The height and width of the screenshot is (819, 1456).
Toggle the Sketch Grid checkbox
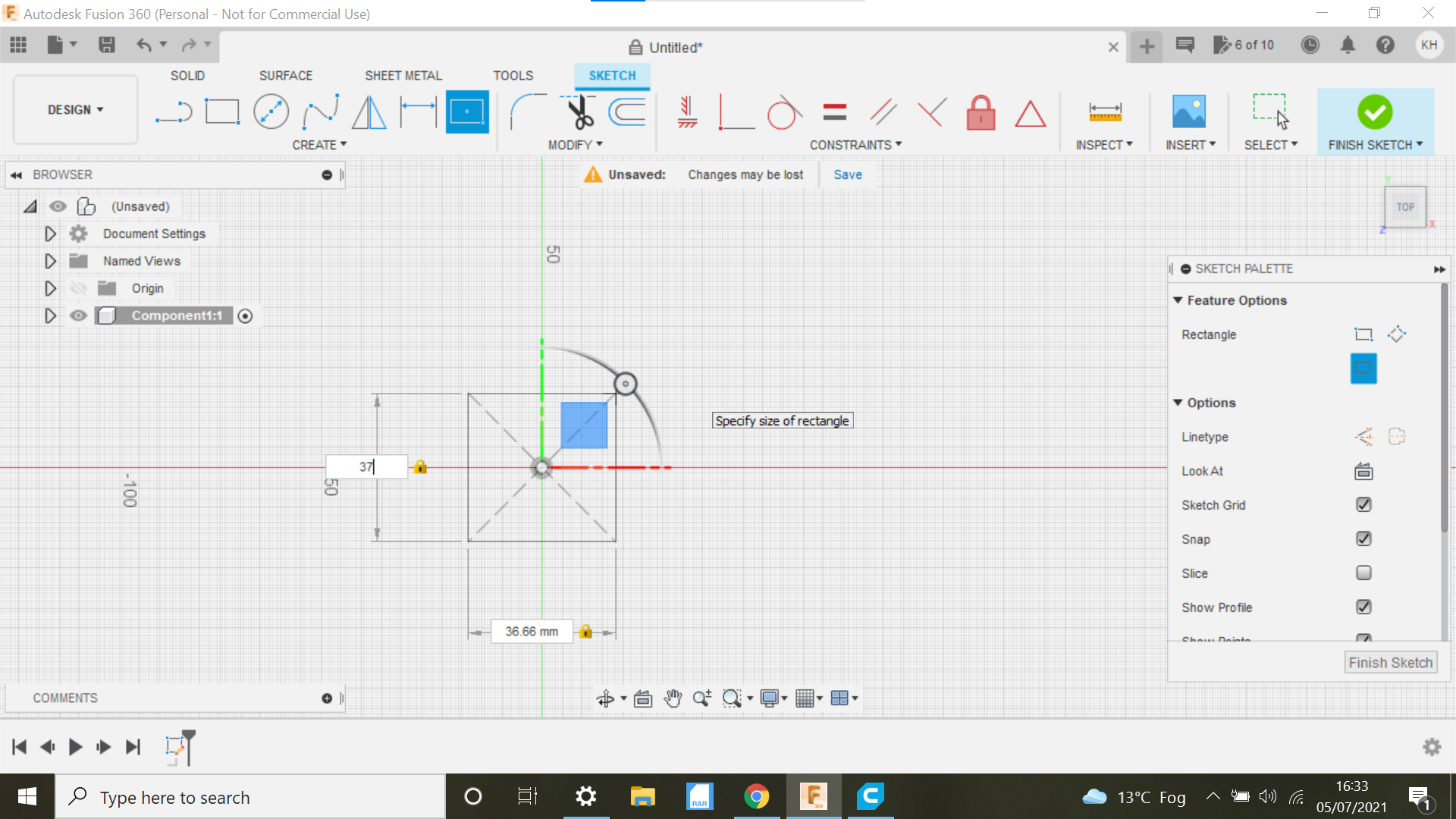(x=1362, y=505)
